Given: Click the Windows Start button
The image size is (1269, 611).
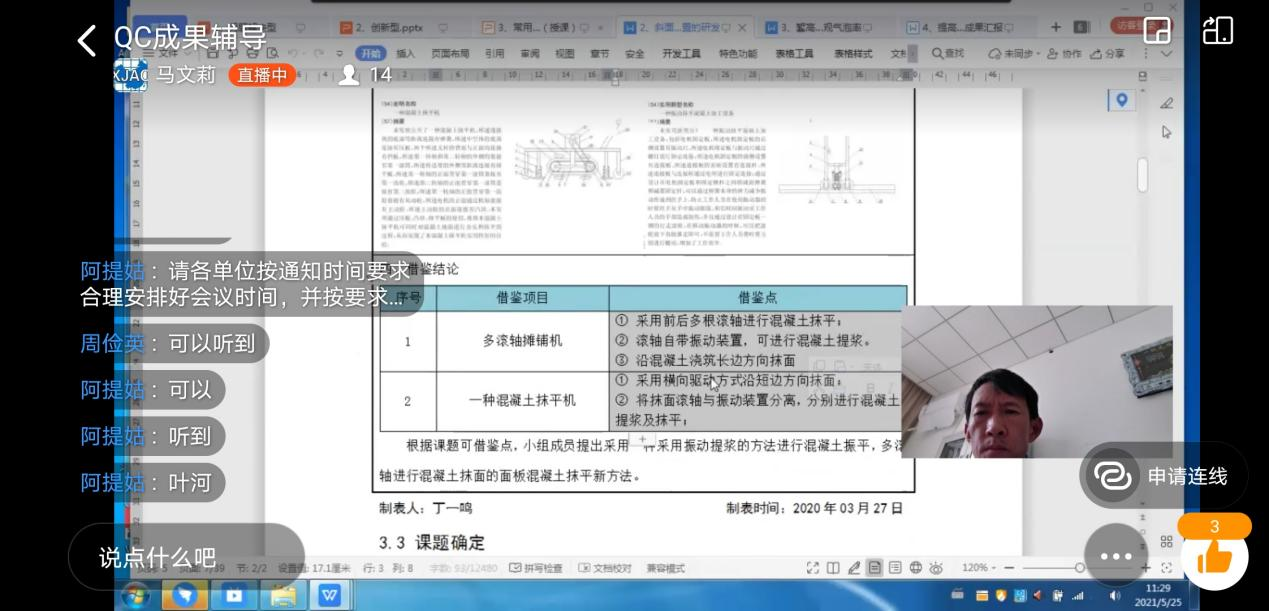Looking at the screenshot, I should (x=137, y=595).
